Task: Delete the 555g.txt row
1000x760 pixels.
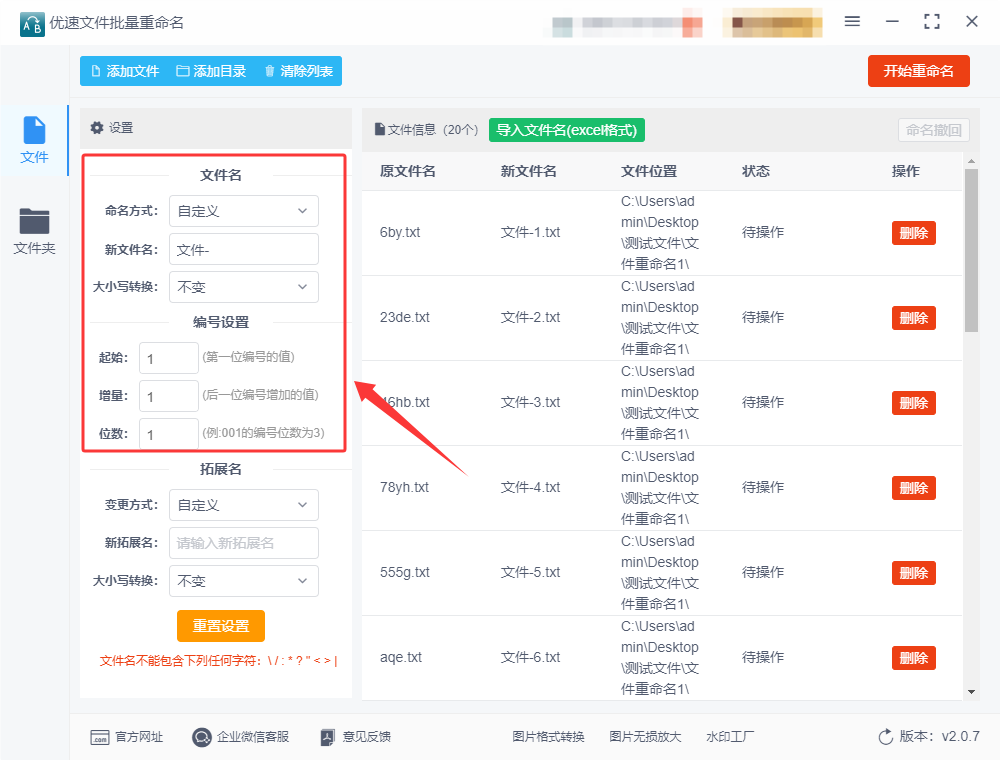Action: pos(913,573)
